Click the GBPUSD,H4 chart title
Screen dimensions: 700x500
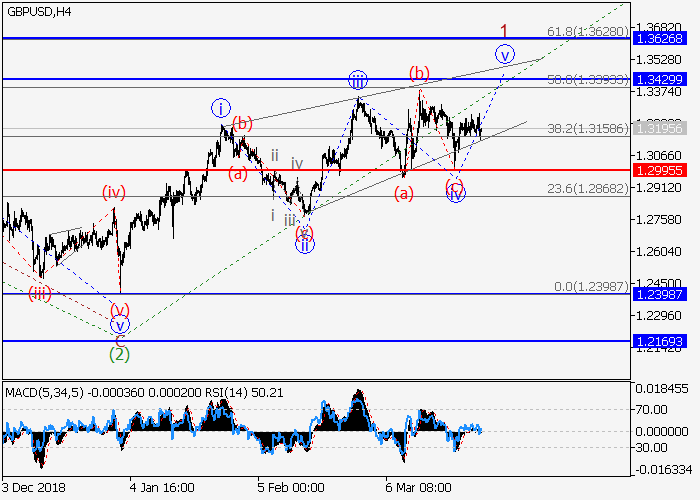pyautogui.click(x=36, y=11)
